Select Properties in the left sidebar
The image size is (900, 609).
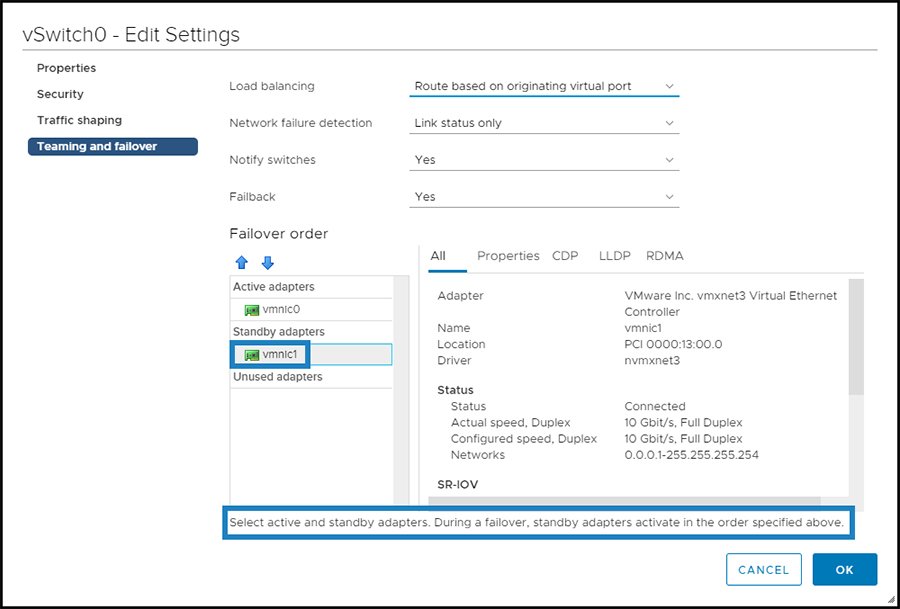[x=66, y=68]
